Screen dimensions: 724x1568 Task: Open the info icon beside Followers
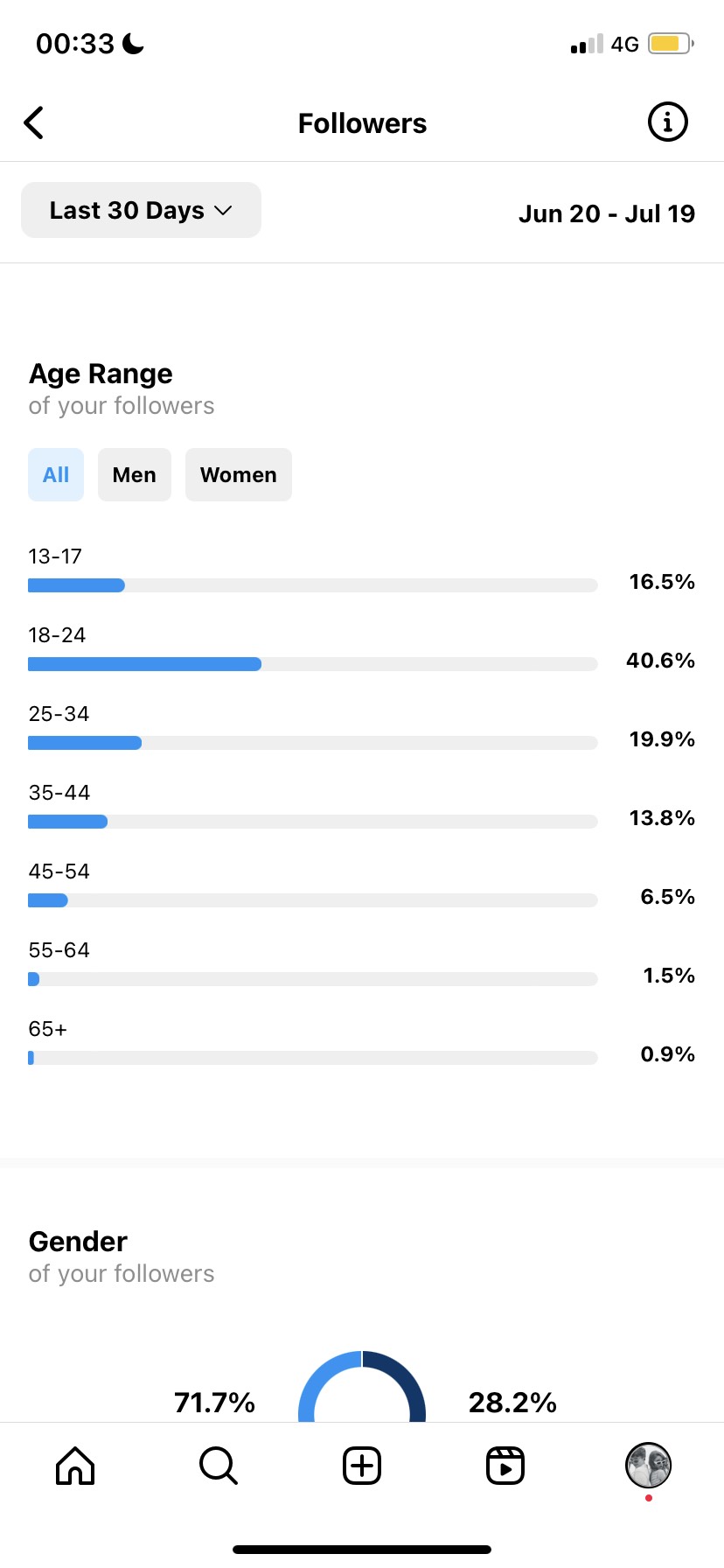point(668,122)
